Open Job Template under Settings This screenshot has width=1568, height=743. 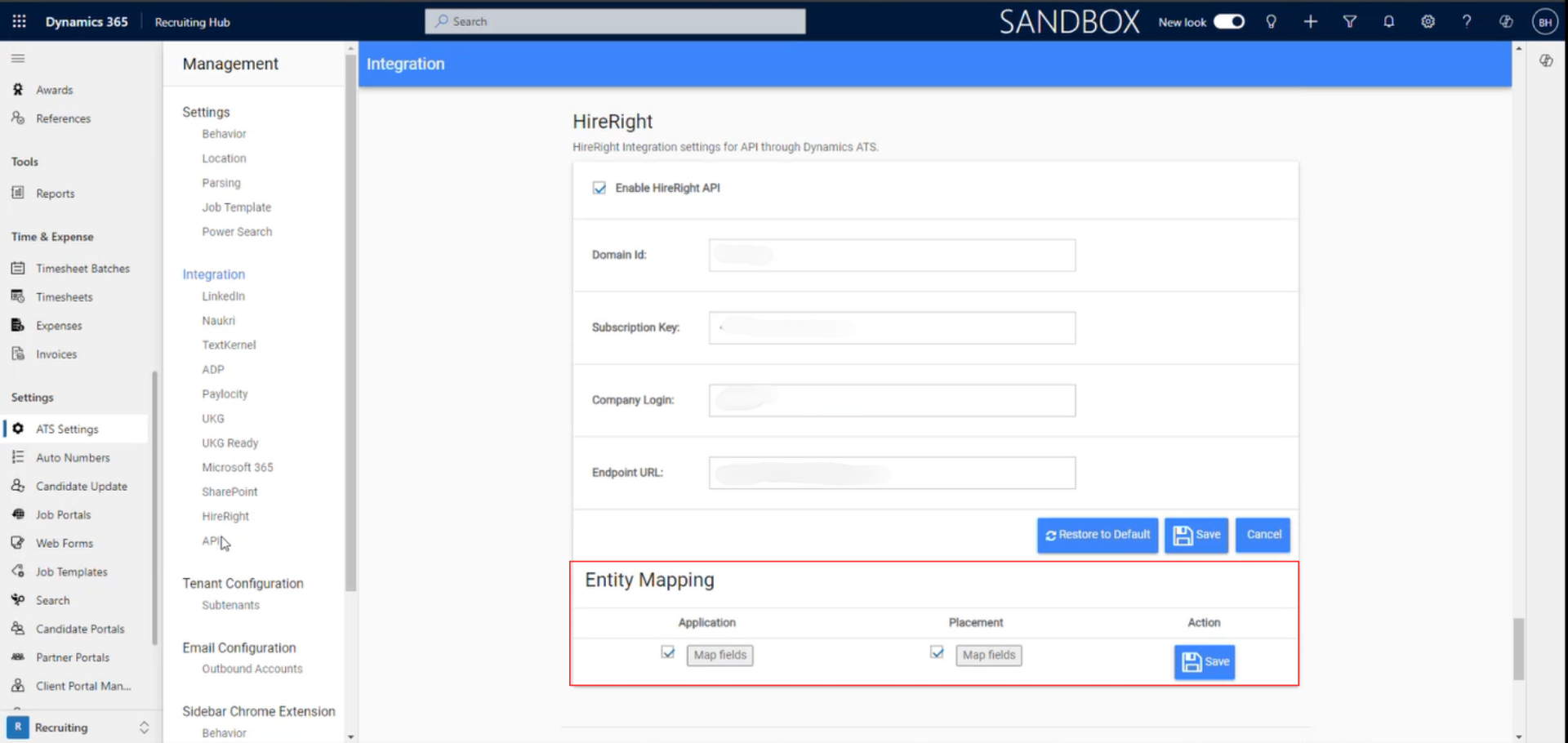(x=236, y=207)
